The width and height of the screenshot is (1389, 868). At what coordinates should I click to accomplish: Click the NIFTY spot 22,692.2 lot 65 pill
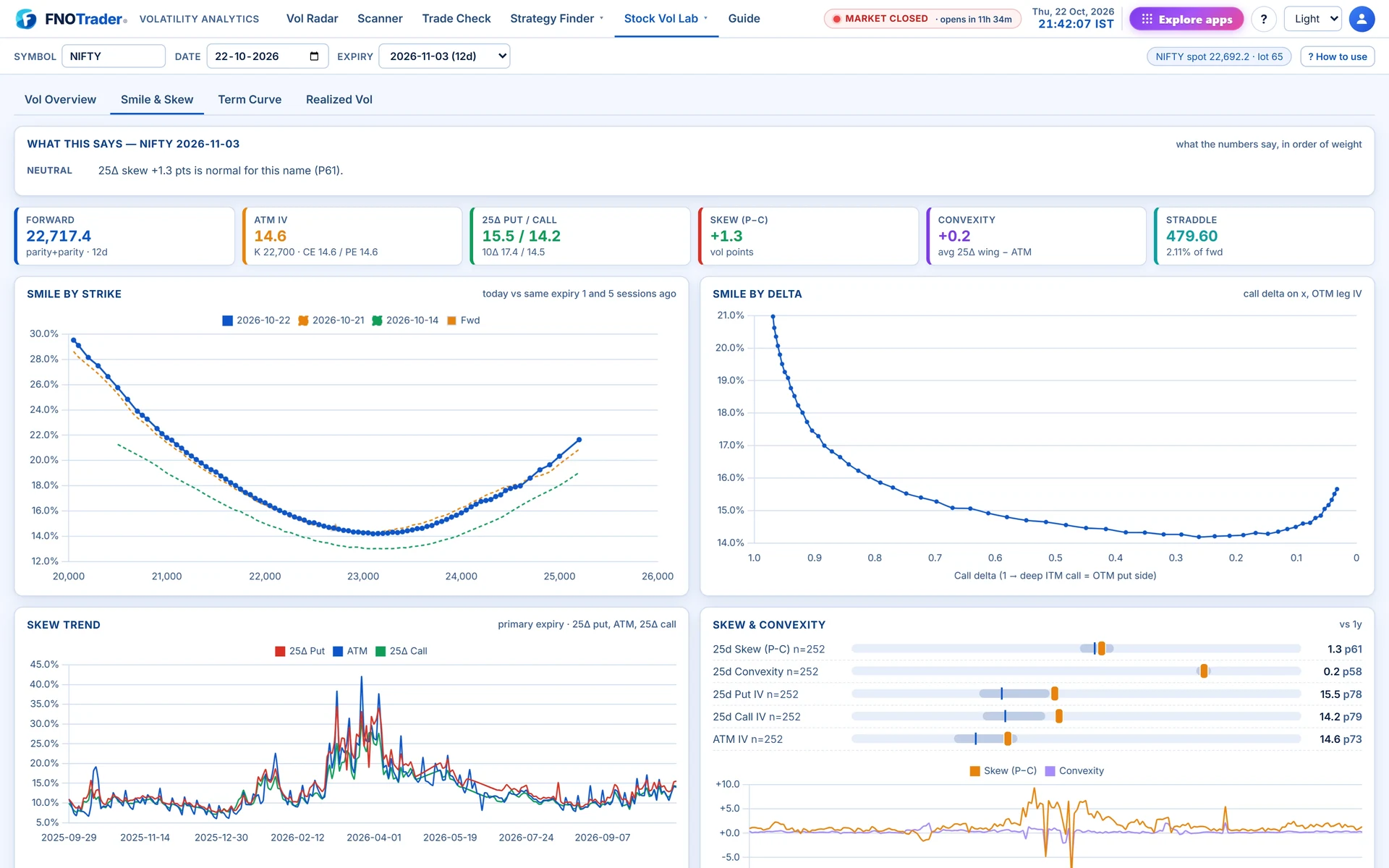click(1219, 56)
